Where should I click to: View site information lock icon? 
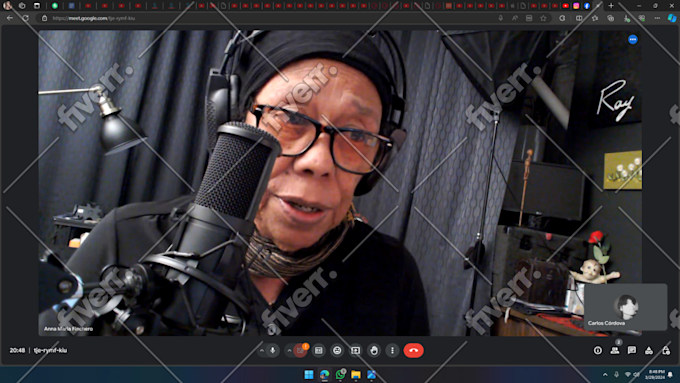pyautogui.click(x=44, y=18)
